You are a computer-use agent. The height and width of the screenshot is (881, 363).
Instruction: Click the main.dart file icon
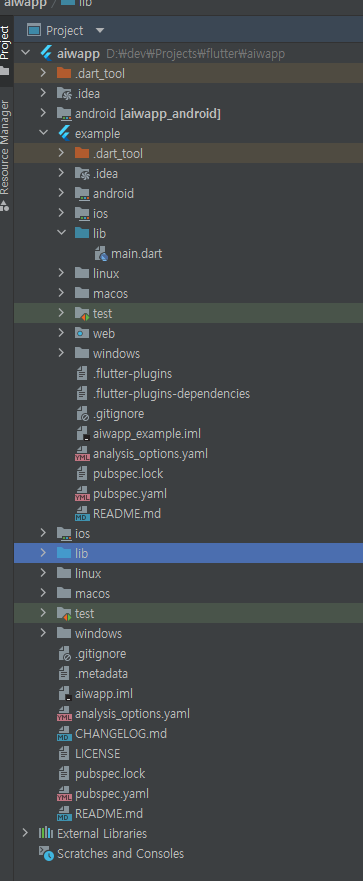tap(101, 253)
